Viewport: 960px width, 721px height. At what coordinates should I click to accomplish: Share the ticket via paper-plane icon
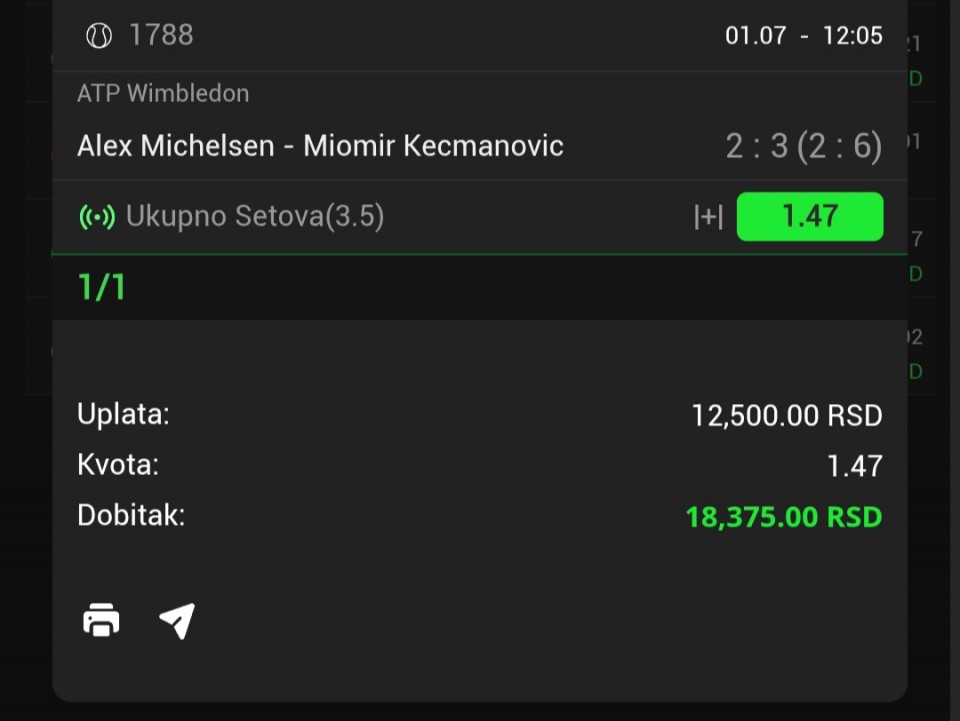(177, 621)
